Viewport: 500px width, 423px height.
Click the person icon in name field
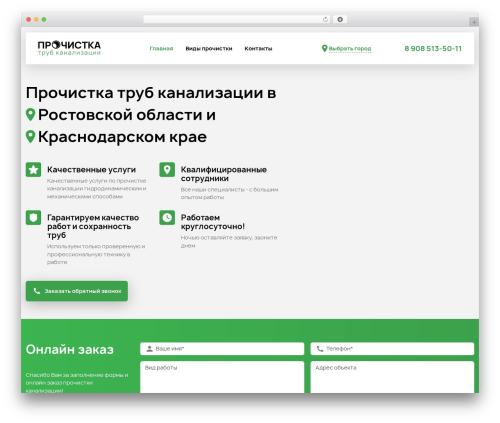pos(149,349)
